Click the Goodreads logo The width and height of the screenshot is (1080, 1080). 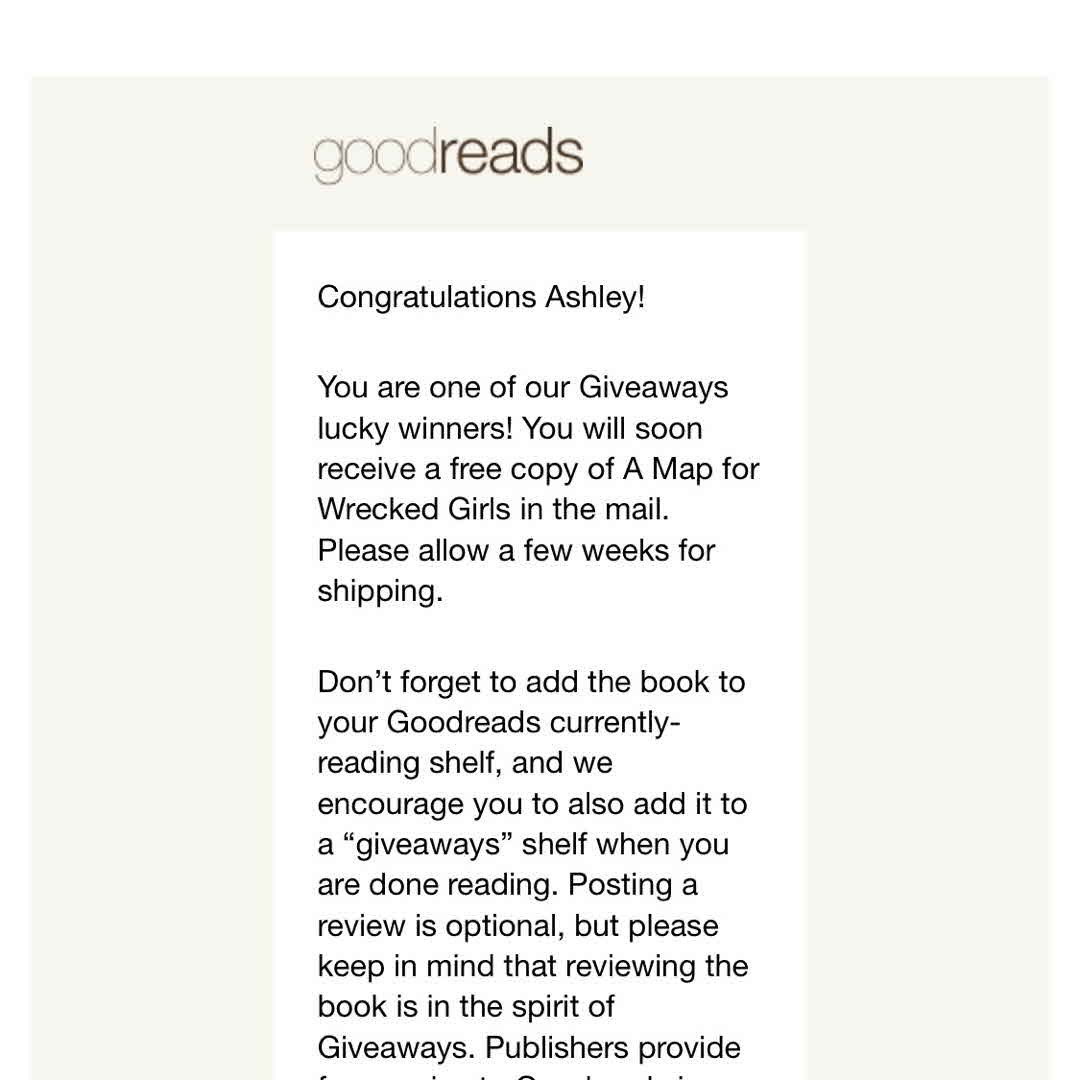point(448,156)
